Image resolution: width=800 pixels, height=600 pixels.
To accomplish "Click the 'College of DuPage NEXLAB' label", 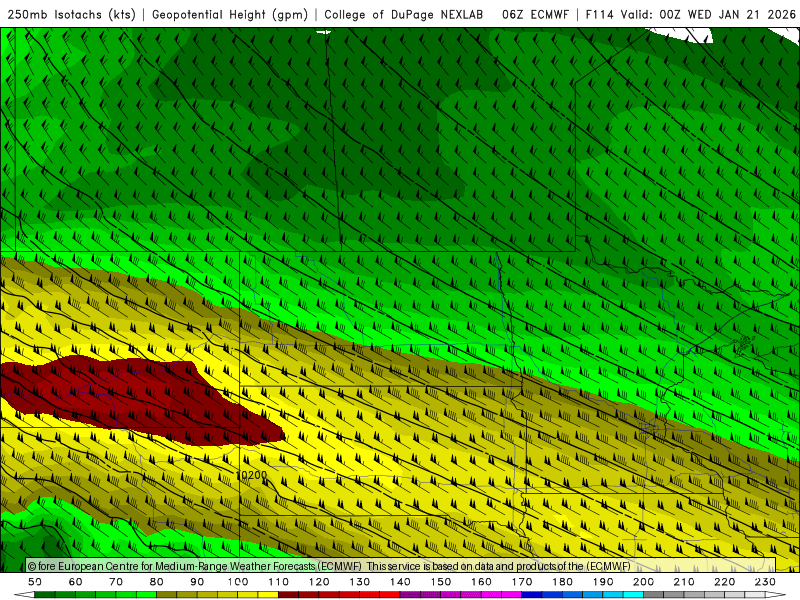I will click(x=404, y=15).
